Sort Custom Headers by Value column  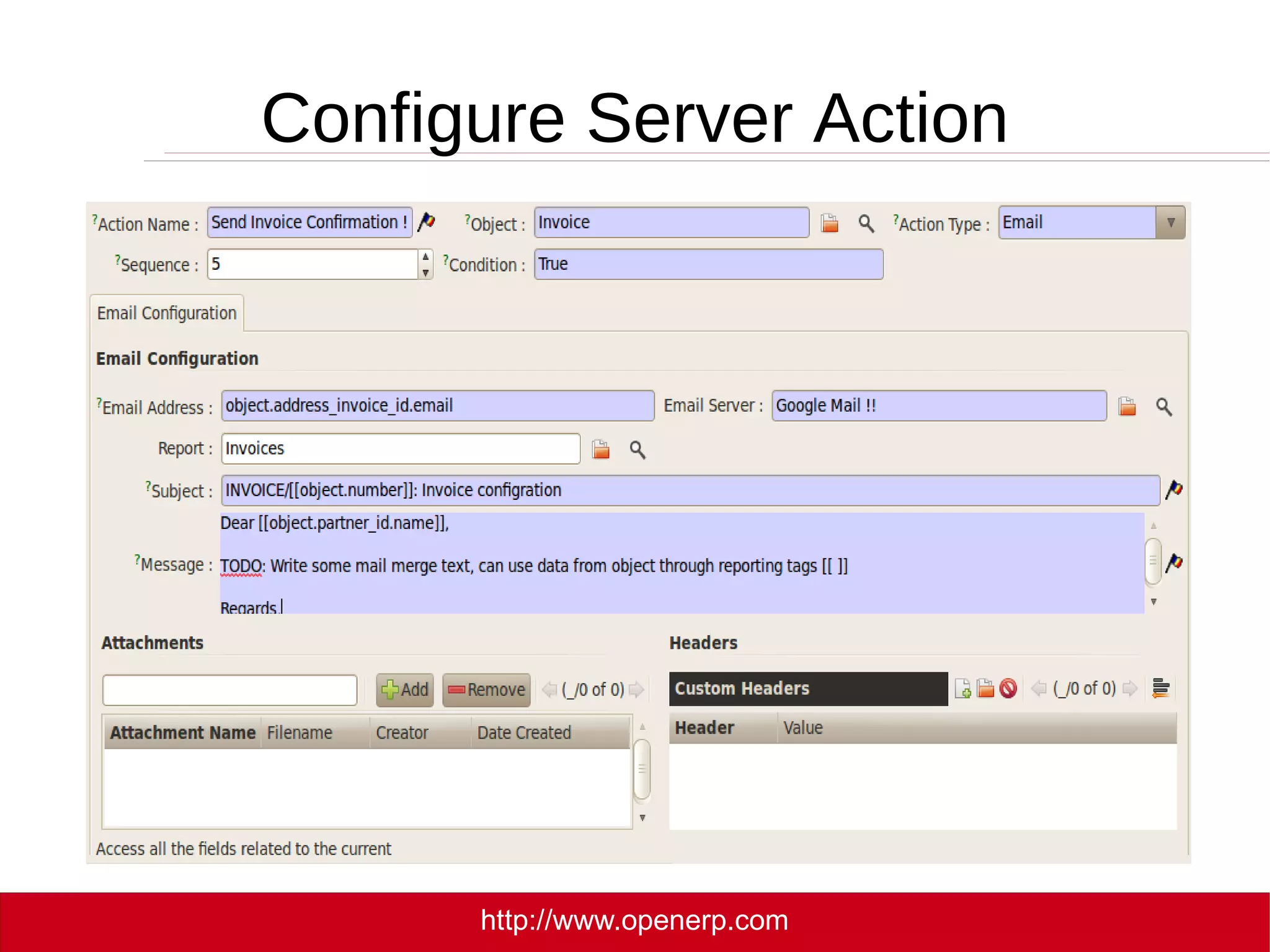(x=977, y=727)
